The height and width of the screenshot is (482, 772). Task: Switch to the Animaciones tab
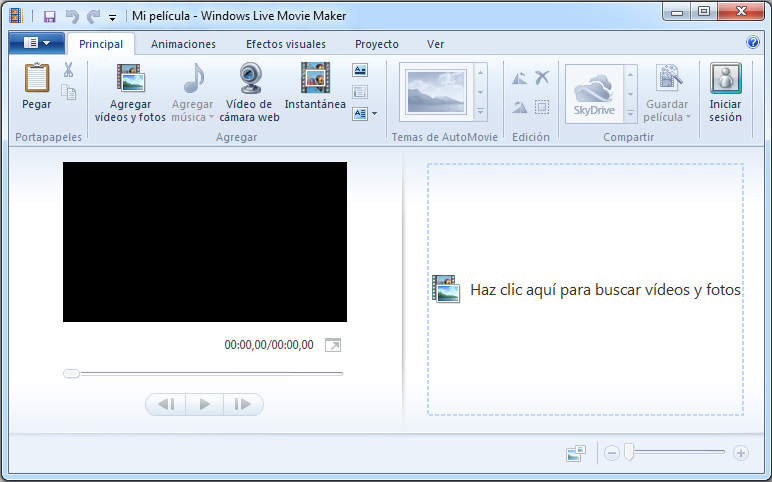pos(183,44)
